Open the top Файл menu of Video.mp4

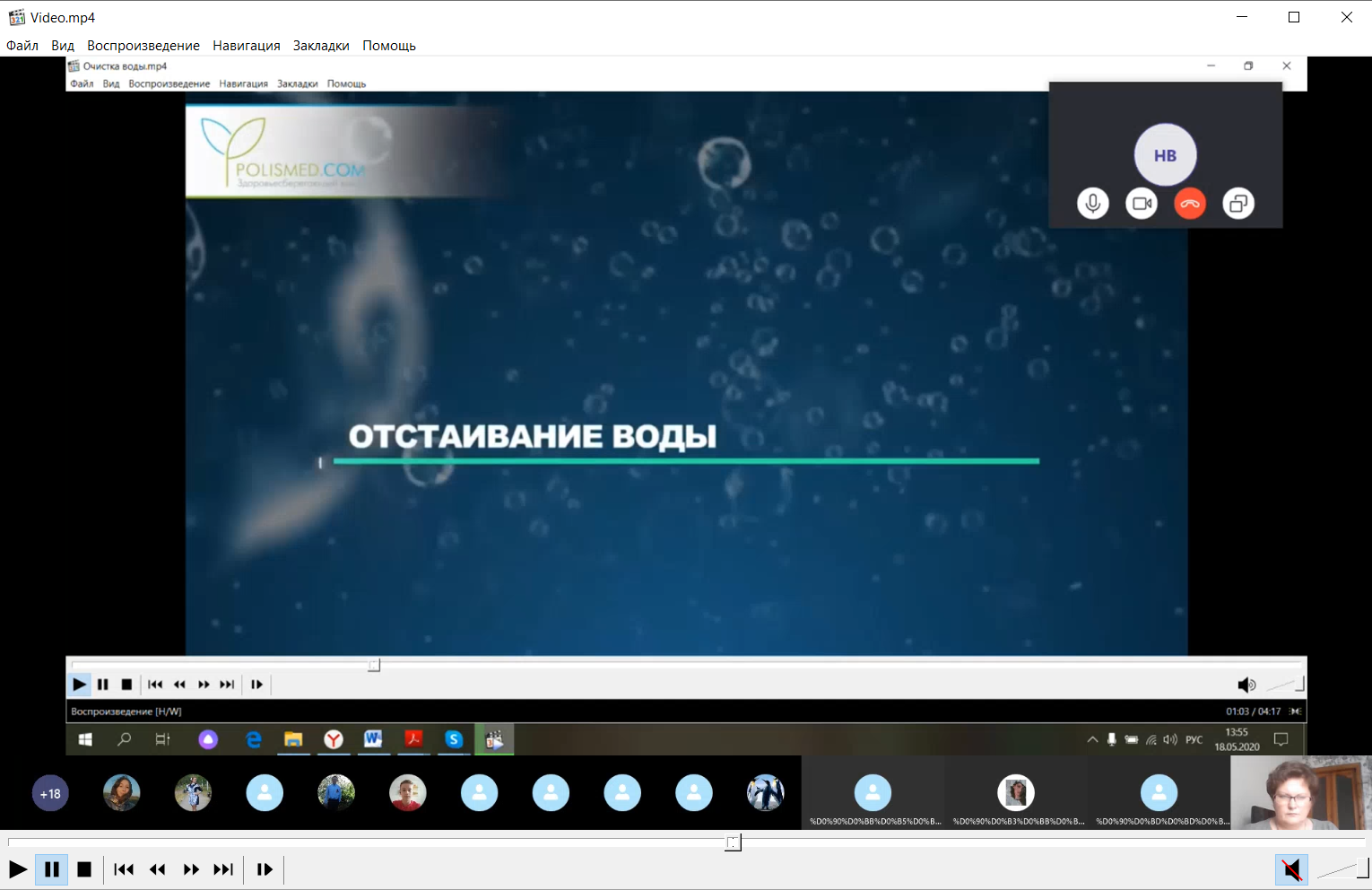22,46
